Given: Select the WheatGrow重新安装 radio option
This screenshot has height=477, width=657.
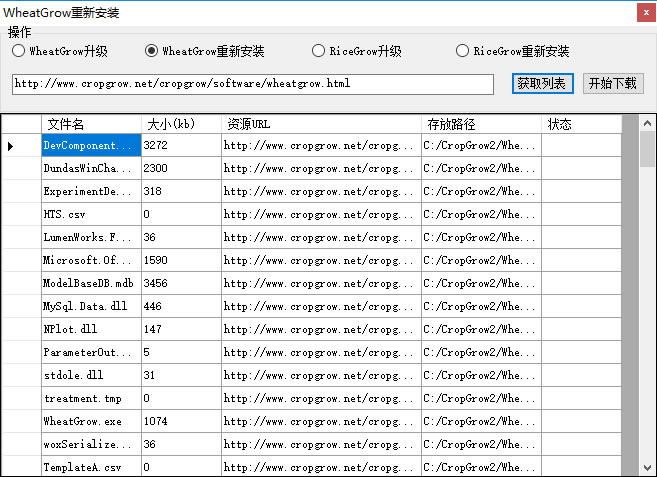Looking at the screenshot, I should click(152, 51).
